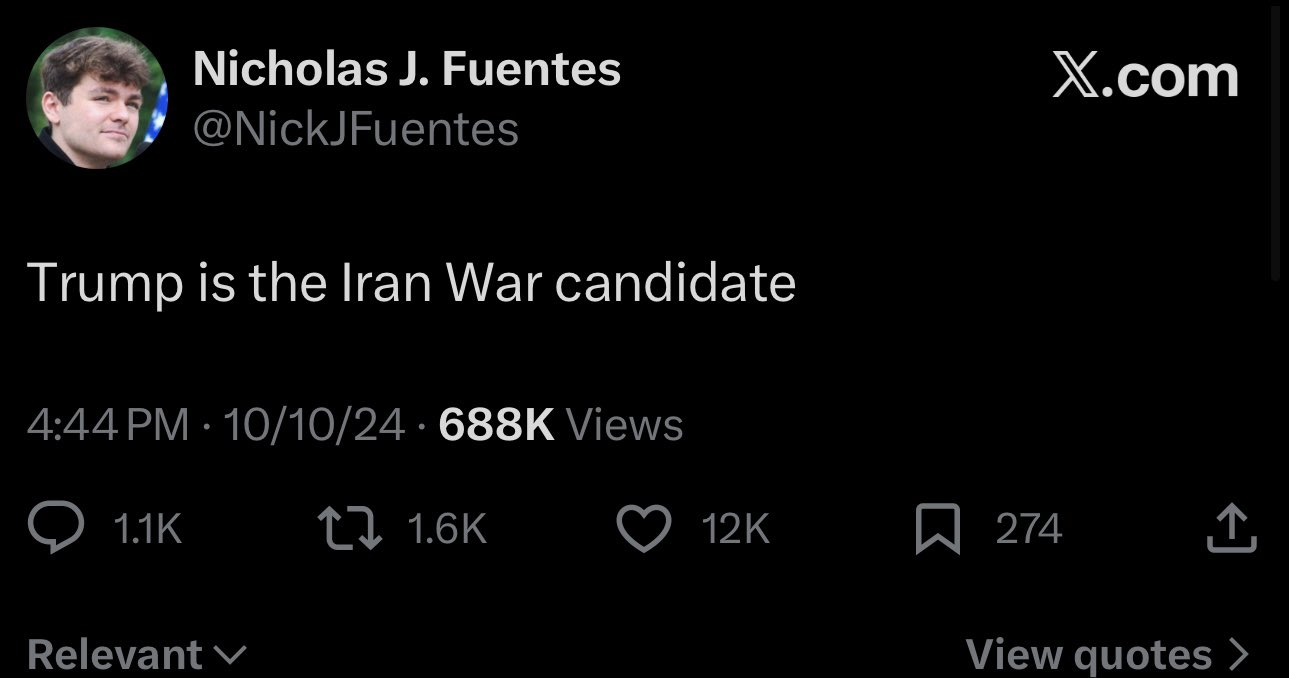Screen dimensions: 1289x678
Task: Click the 1.6K reposts count
Action: pyautogui.click(x=447, y=529)
